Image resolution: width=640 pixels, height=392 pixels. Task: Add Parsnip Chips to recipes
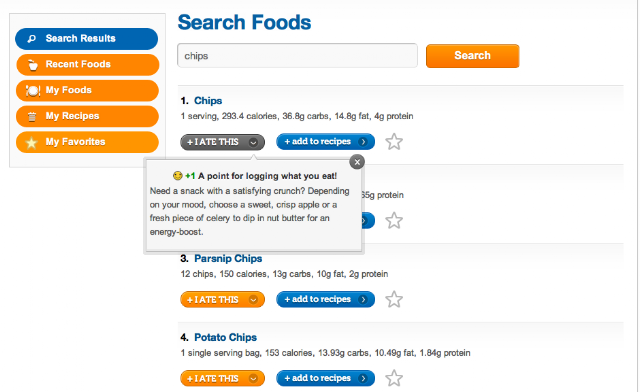[x=325, y=299]
